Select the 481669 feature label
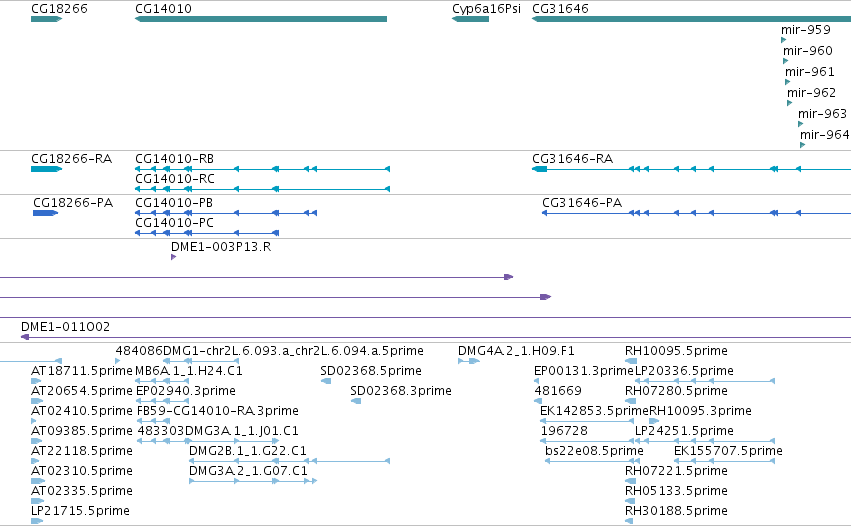 558,391
